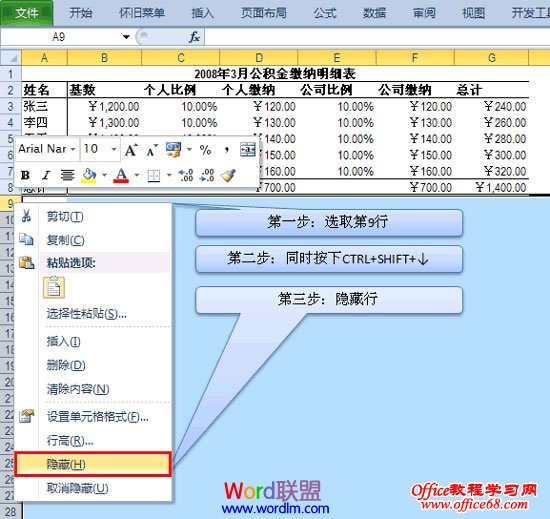Click cell ¥1,200.00 in 张三 row
Image resolution: width=550 pixels, height=519 pixels.
coord(104,106)
